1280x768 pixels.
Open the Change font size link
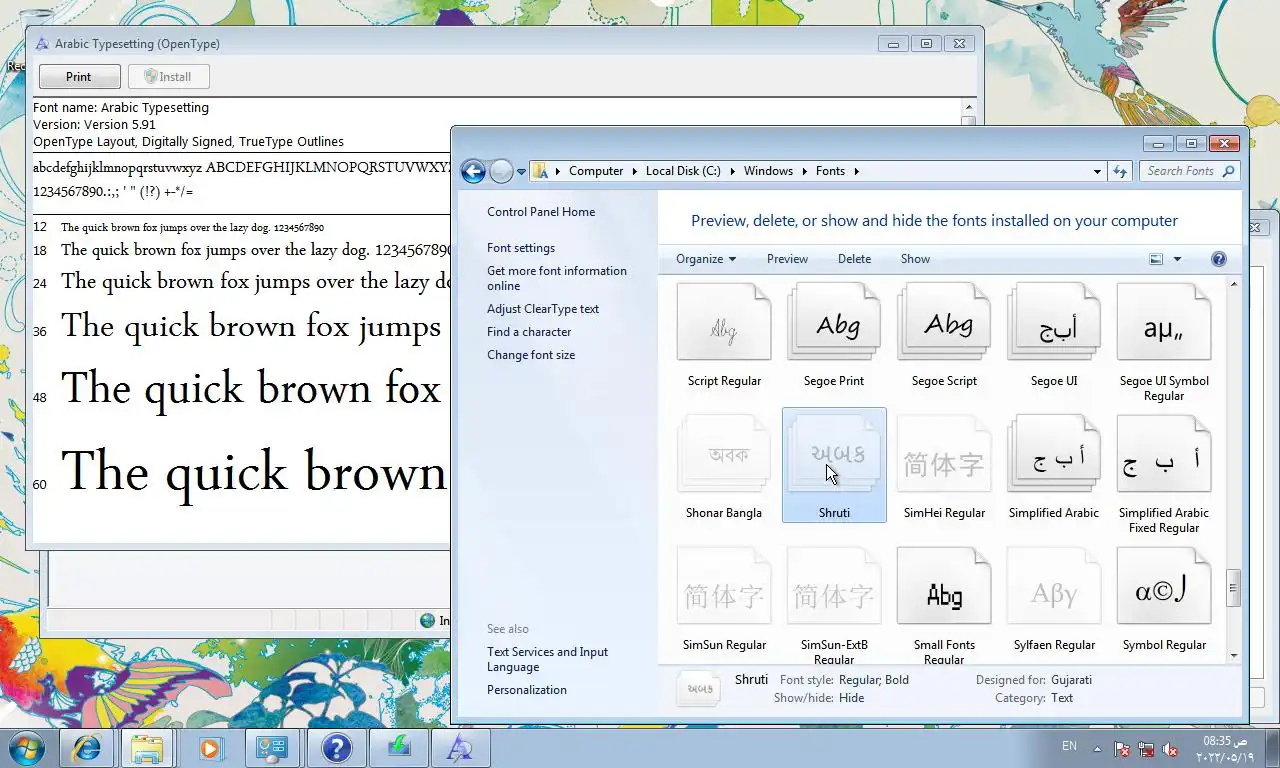[531, 355]
